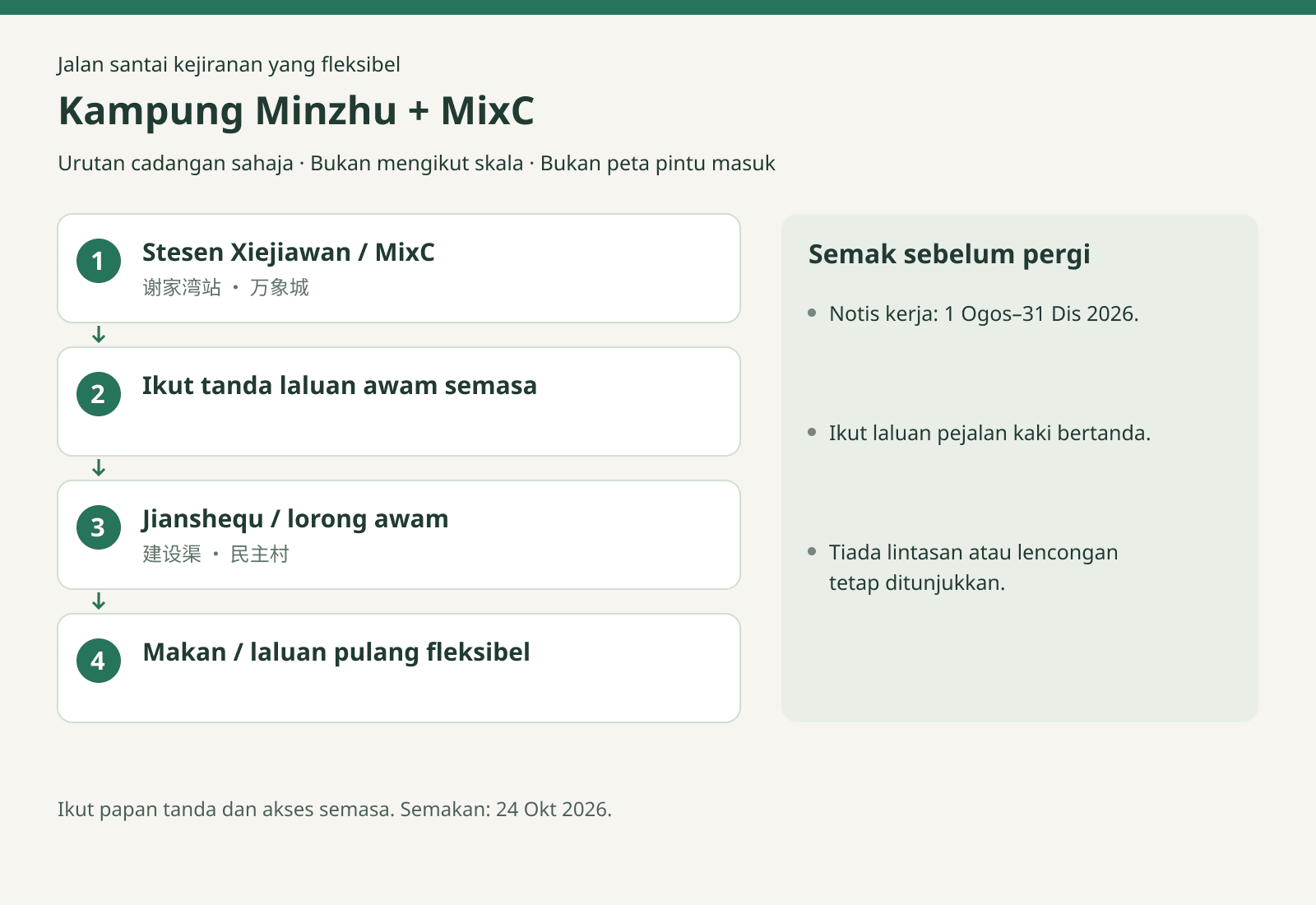Click the Chinese text 谢家湾站 · 万象城

coord(225,287)
